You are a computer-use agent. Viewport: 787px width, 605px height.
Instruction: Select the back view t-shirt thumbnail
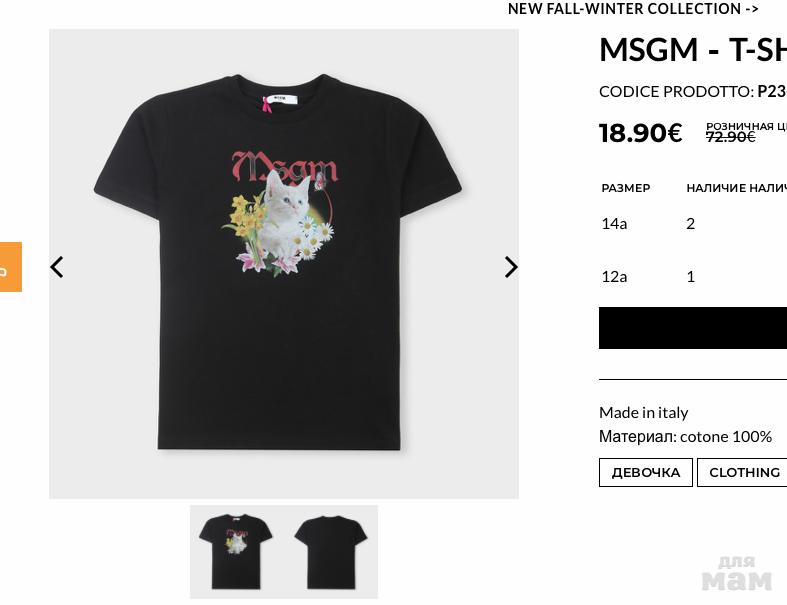[331, 551]
